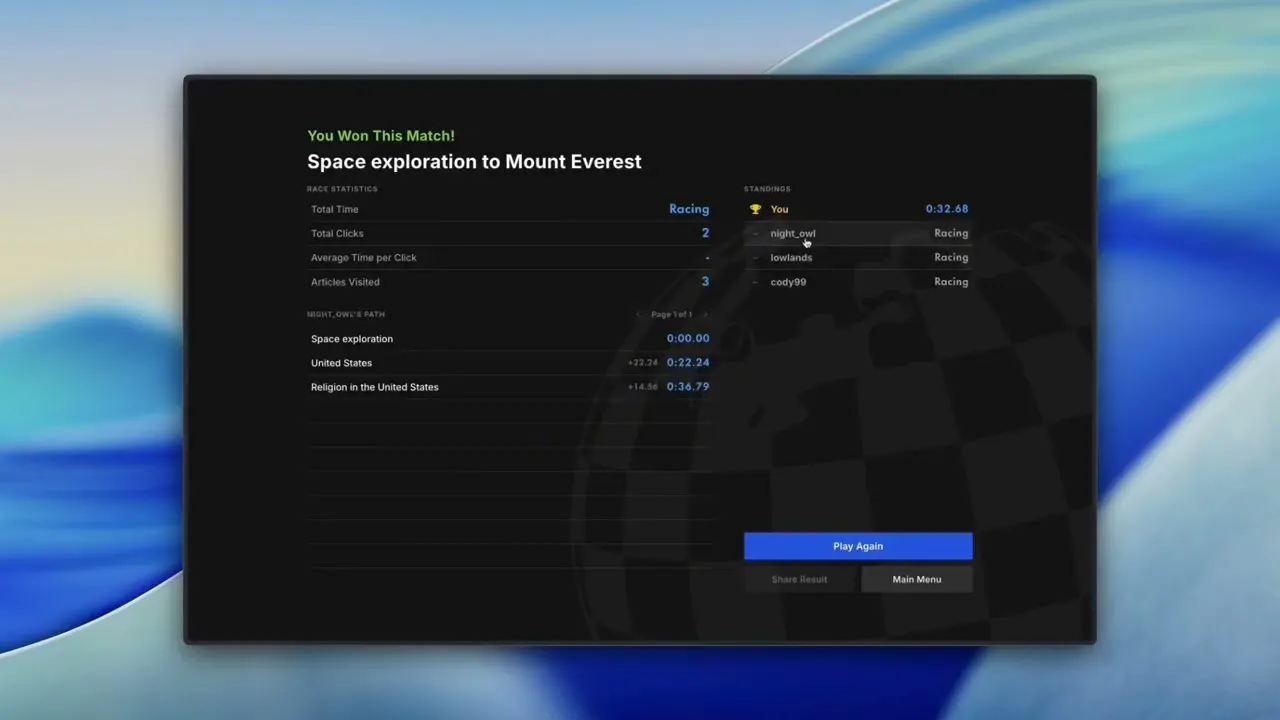The width and height of the screenshot is (1280, 720).
Task: Click the +22.24 delta time
Action: (643, 363)
